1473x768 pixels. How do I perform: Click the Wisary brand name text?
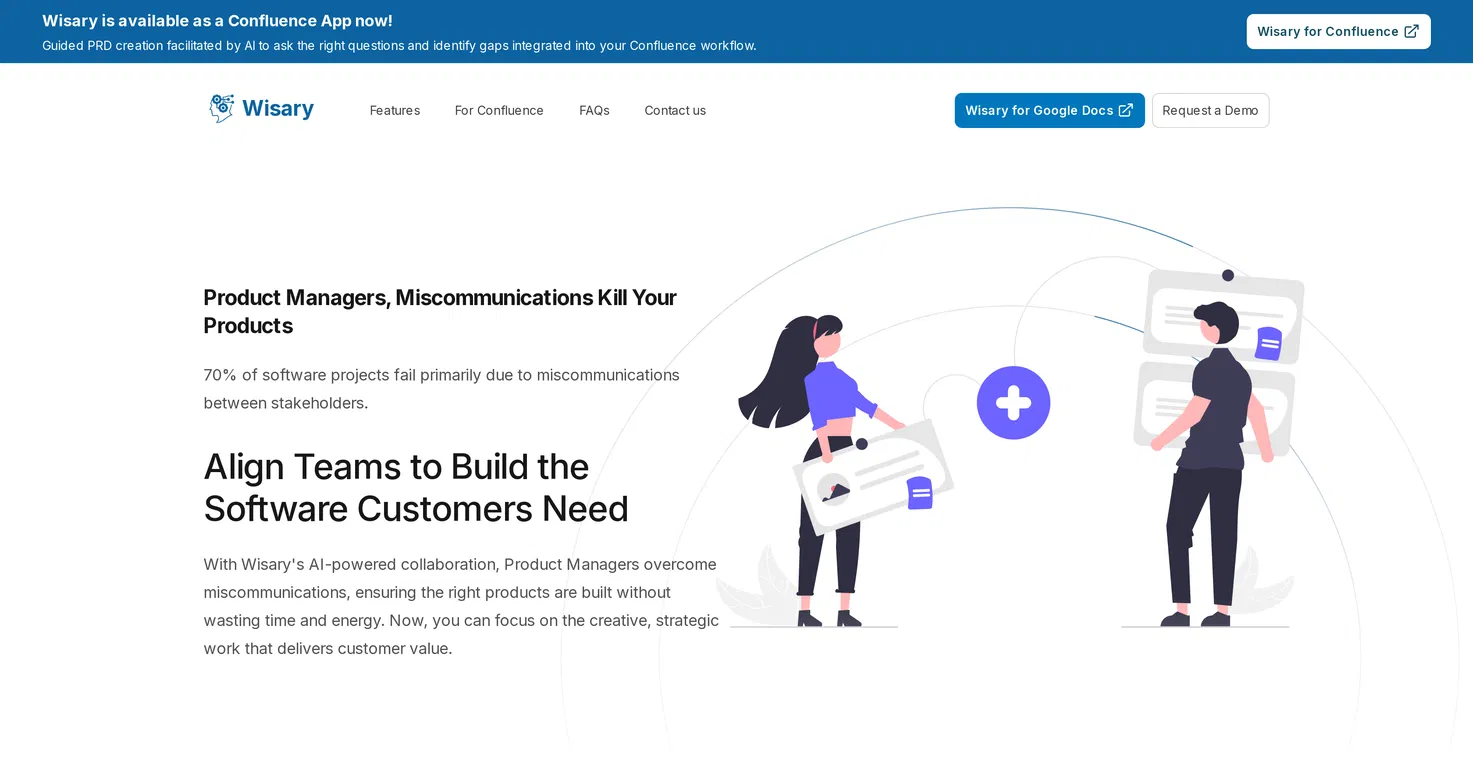[278, 108]
